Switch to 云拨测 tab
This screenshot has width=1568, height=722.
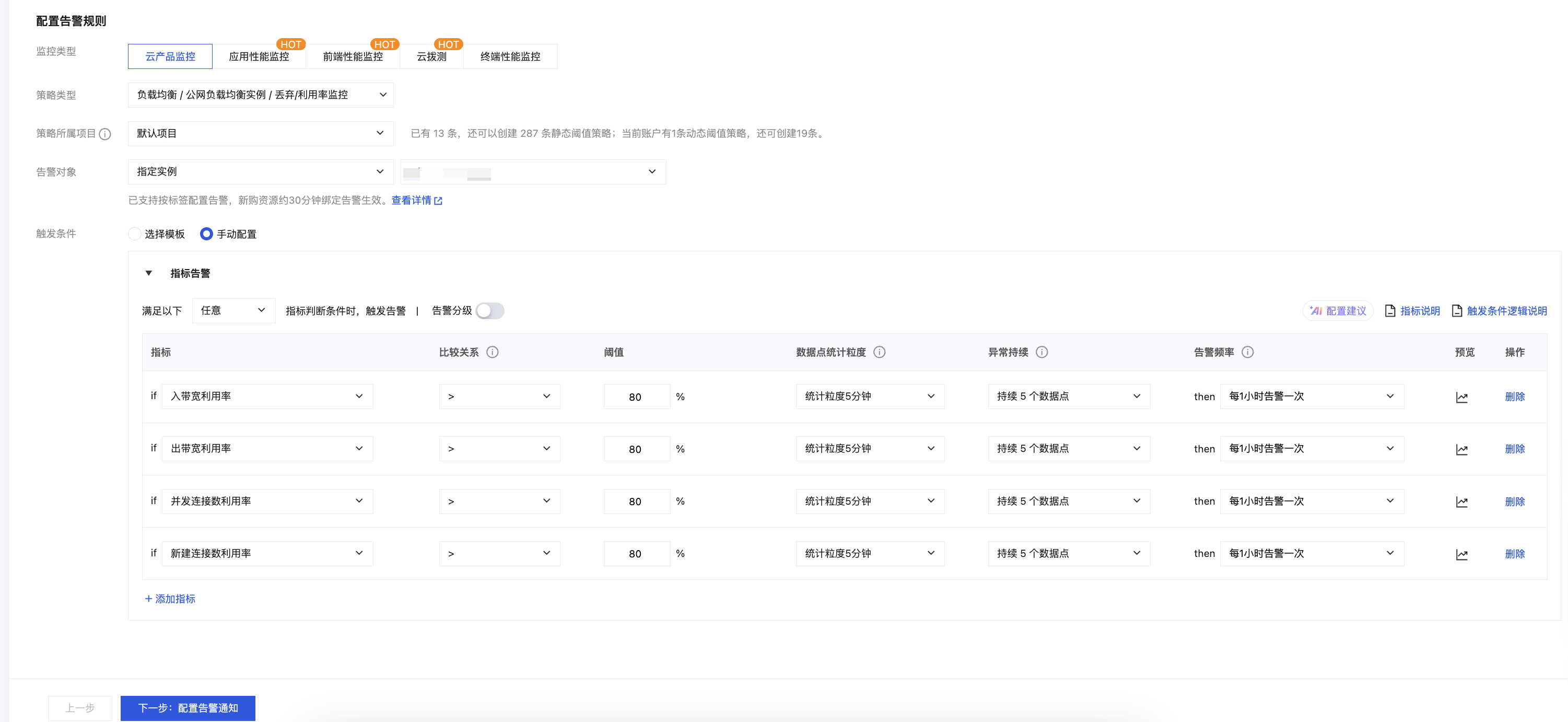tap(431, 56)
